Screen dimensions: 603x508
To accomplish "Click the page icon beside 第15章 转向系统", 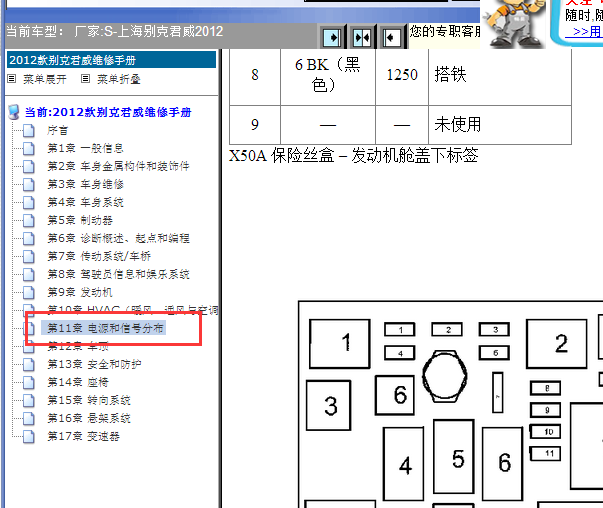I will [x=28, y=401].
